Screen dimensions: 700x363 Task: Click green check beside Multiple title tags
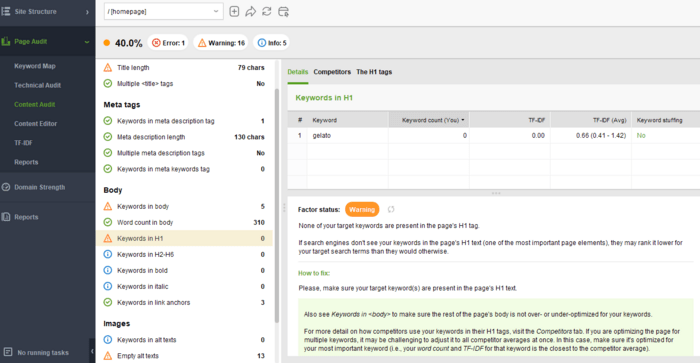[108, 83]
